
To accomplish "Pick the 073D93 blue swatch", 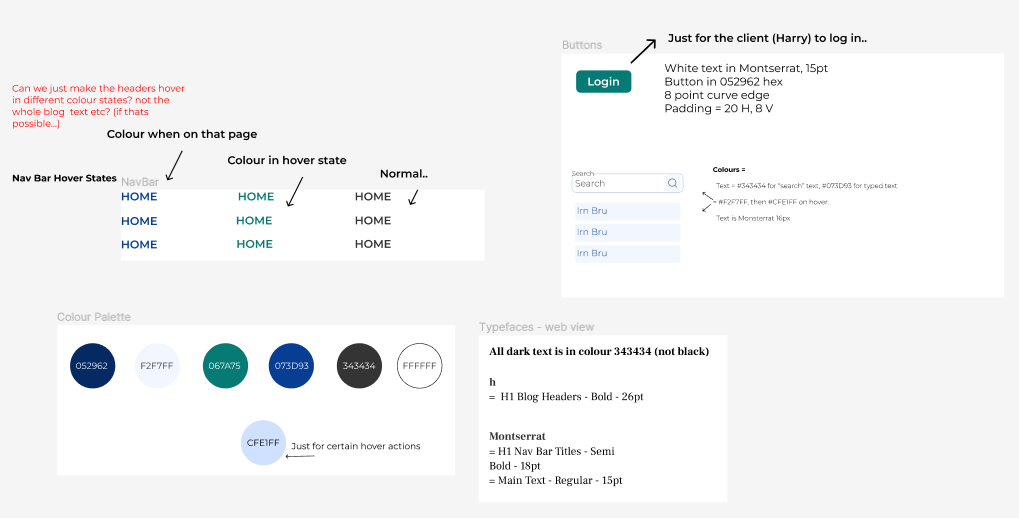I will (x=291, y=366).
